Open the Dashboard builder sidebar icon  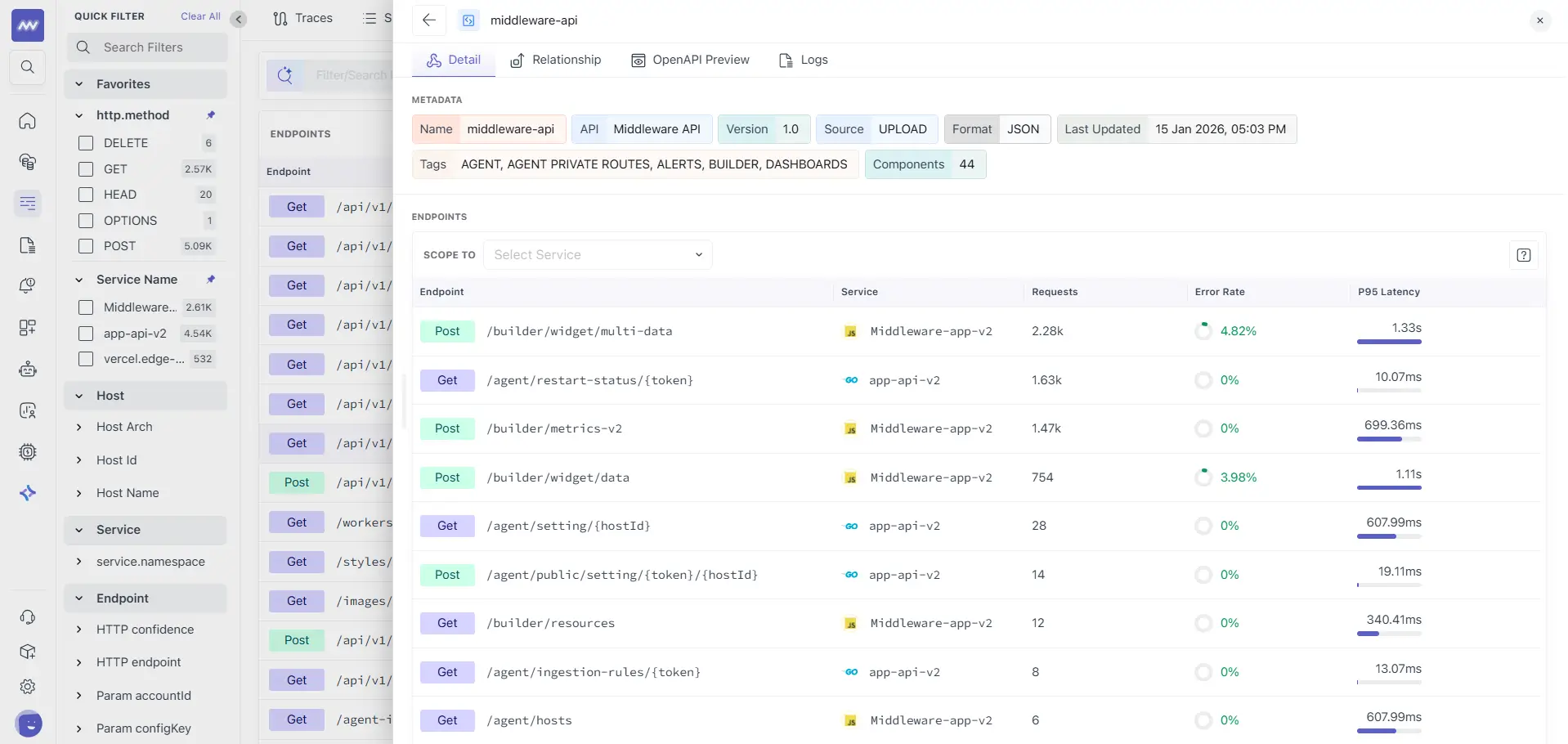pyautogui.click(x=28, y=327)
